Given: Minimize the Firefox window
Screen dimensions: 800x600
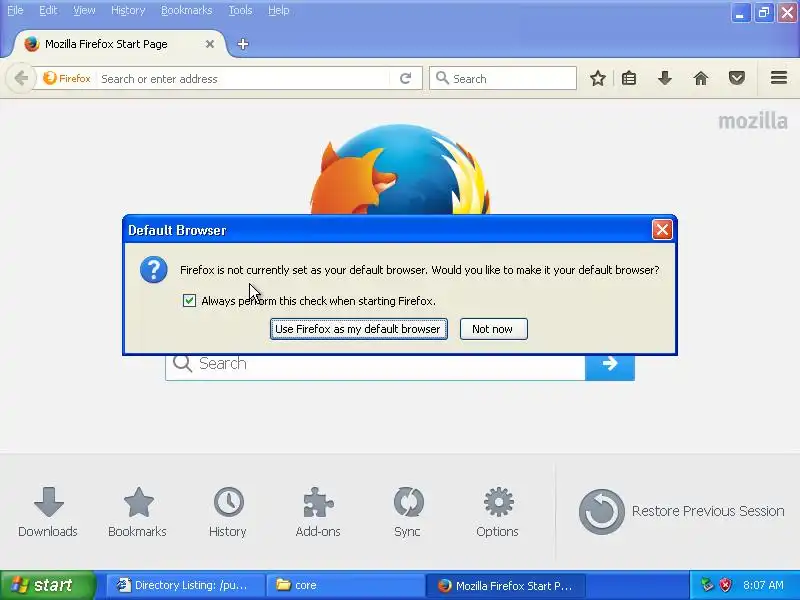Looking at the screenshot, I should pyautogui.click(x=740, y=13).
